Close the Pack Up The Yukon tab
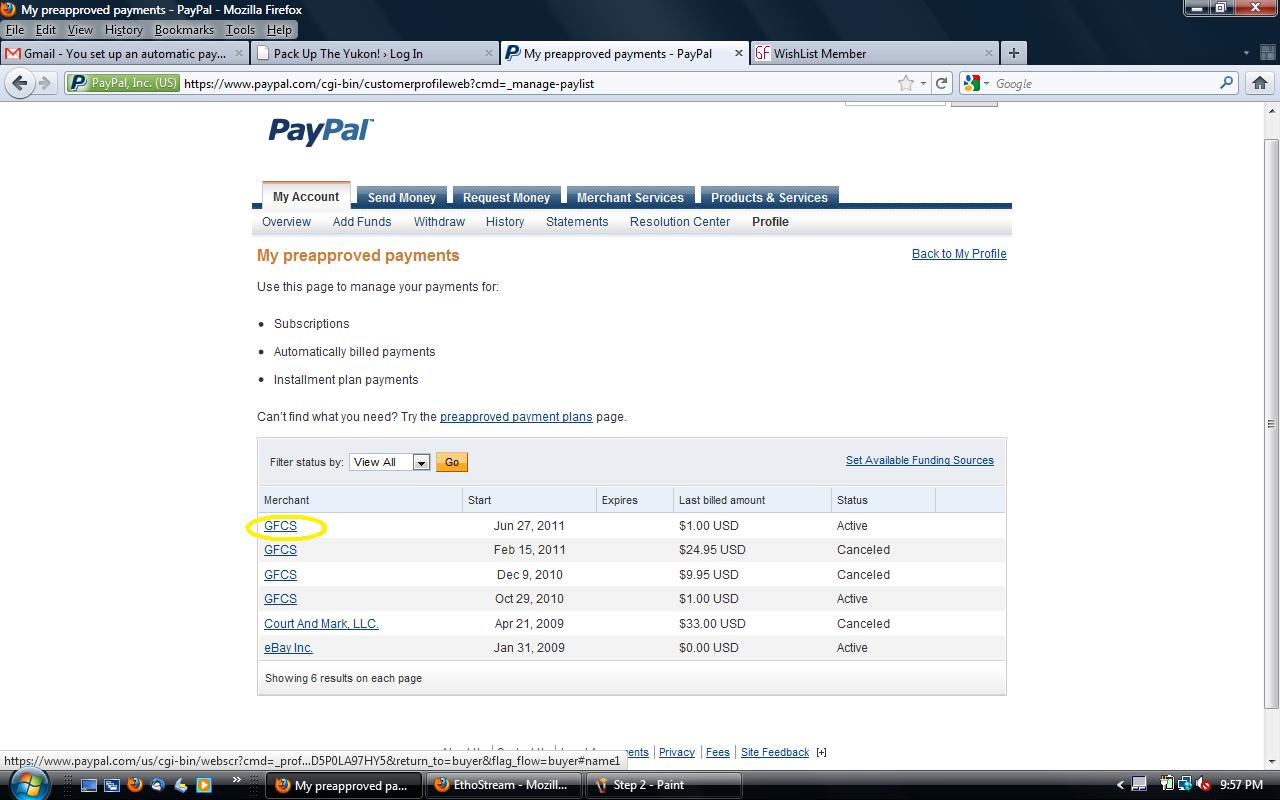The image size is (1280, 800). [489, 53]
